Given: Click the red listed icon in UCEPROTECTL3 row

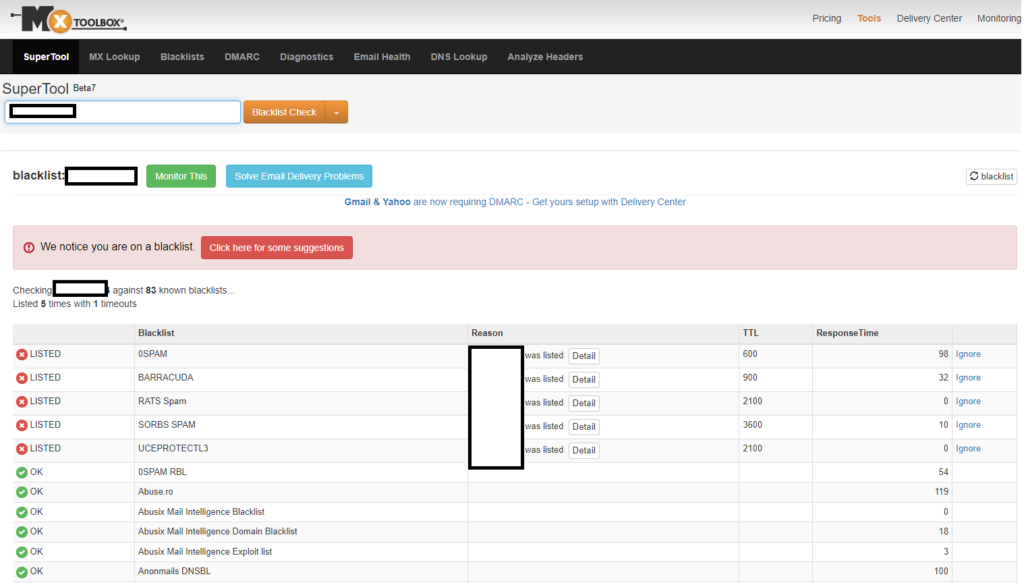Looking at the screenshot, I should tap(22, 449).
